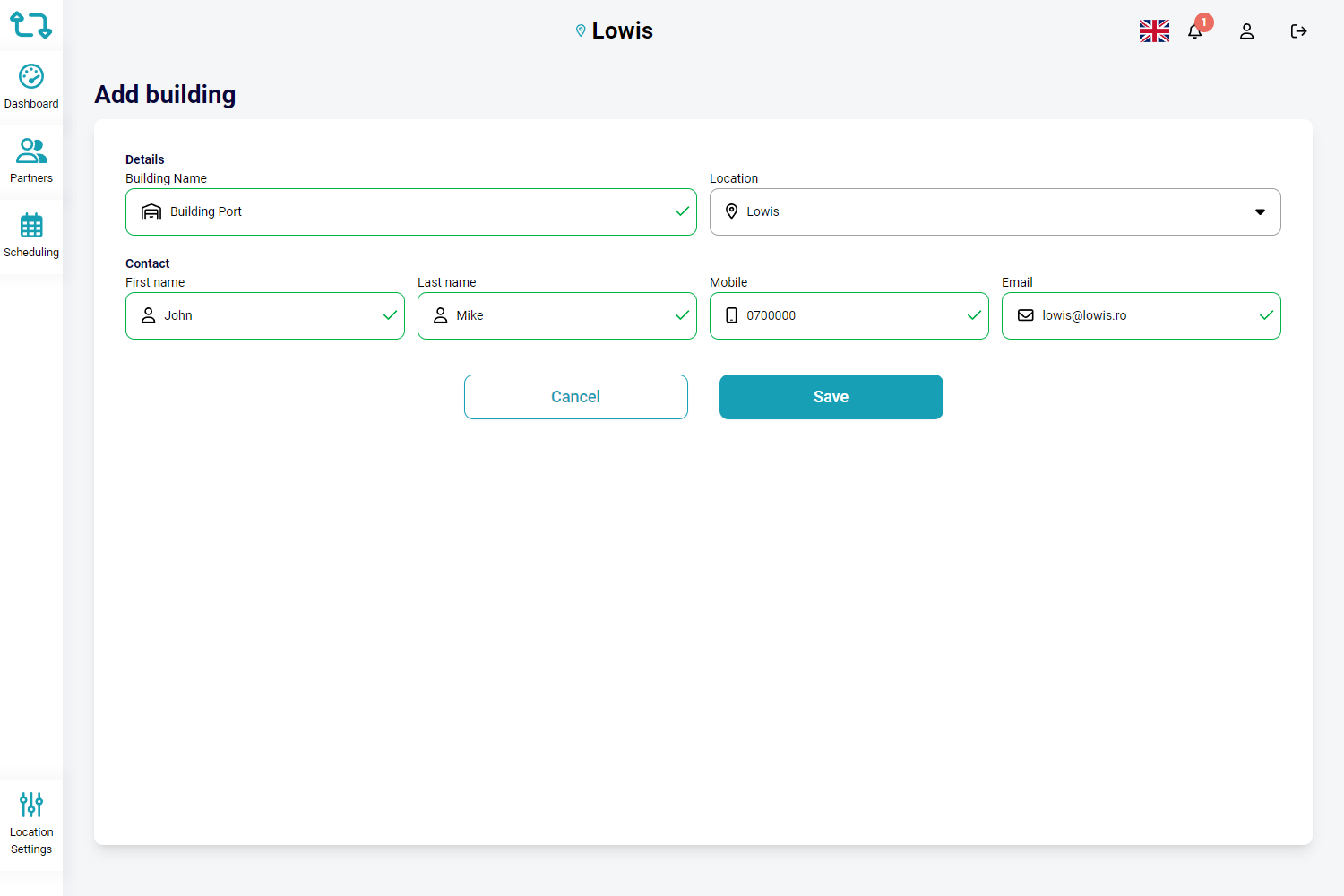
Task: Click into the Building Name text field
Action: (412, 212)
